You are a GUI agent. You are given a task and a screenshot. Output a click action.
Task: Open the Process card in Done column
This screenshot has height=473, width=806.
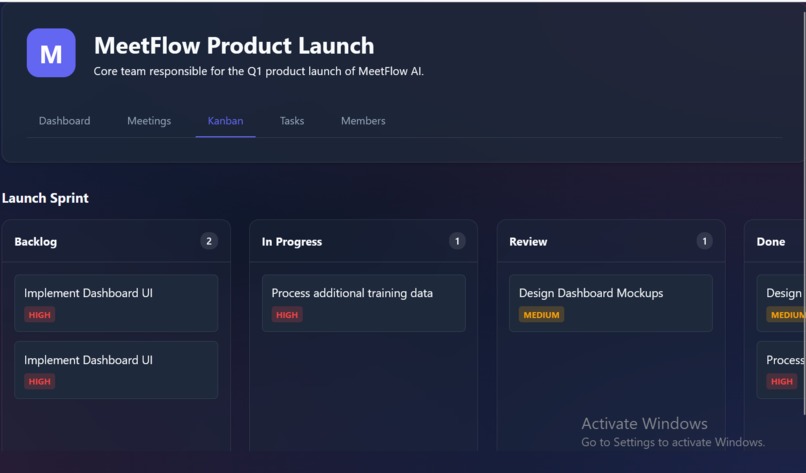pyautogui.click(x=780, y=370)
